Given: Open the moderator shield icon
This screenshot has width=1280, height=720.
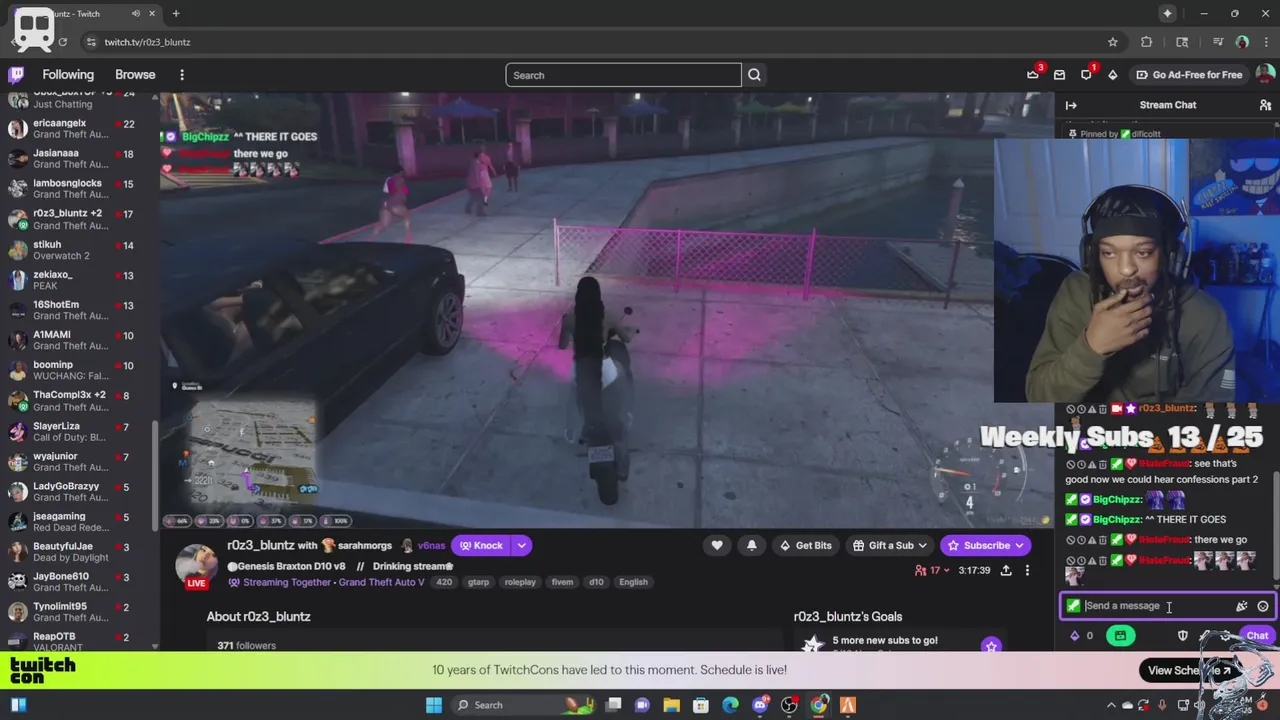Looking at the screenshot, I should pyautogui.click(x=1183, y=636).
